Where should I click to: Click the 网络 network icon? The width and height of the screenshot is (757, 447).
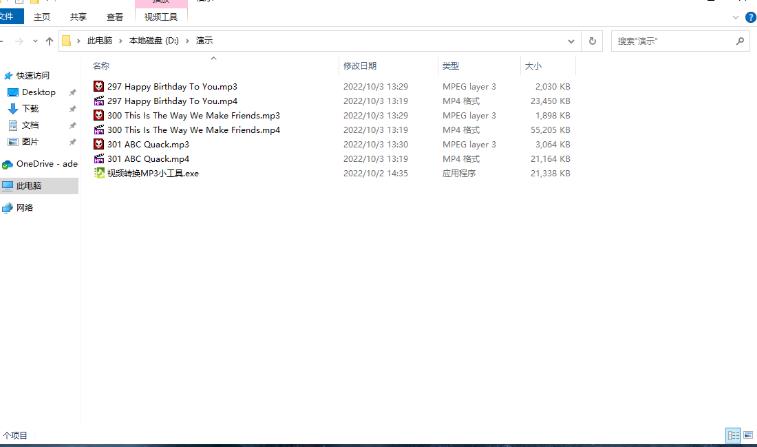click(7, 208)
